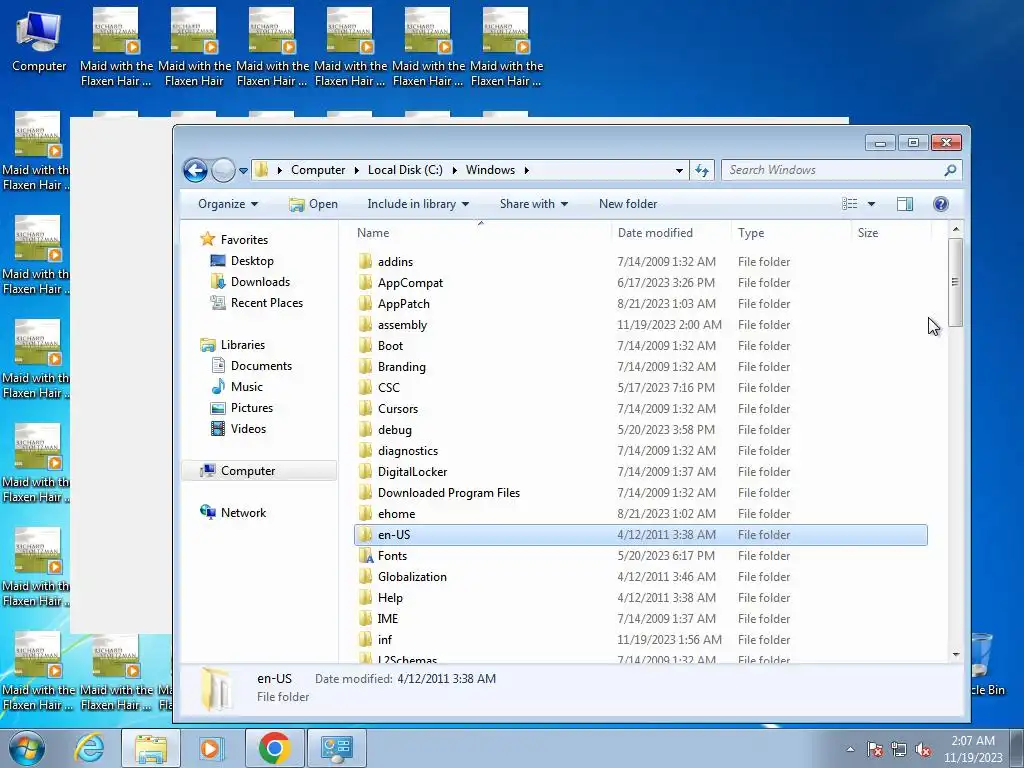Screen dimensions: 1024x768
Task: Select Favorites in navigation pane
Action: 234,240
